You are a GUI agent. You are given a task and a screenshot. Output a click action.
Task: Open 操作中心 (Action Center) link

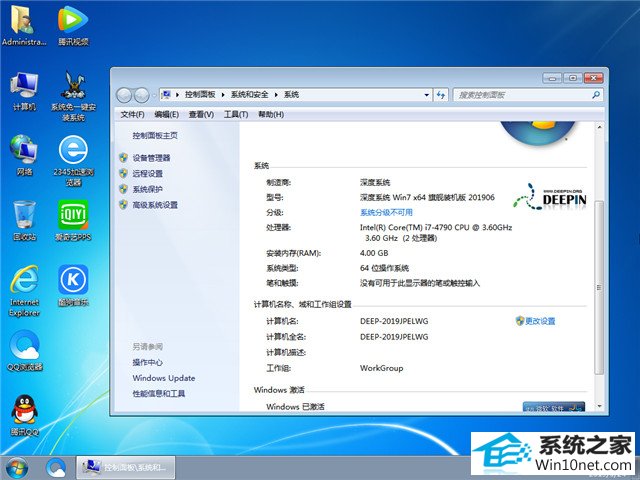click(x=147, y=362)
